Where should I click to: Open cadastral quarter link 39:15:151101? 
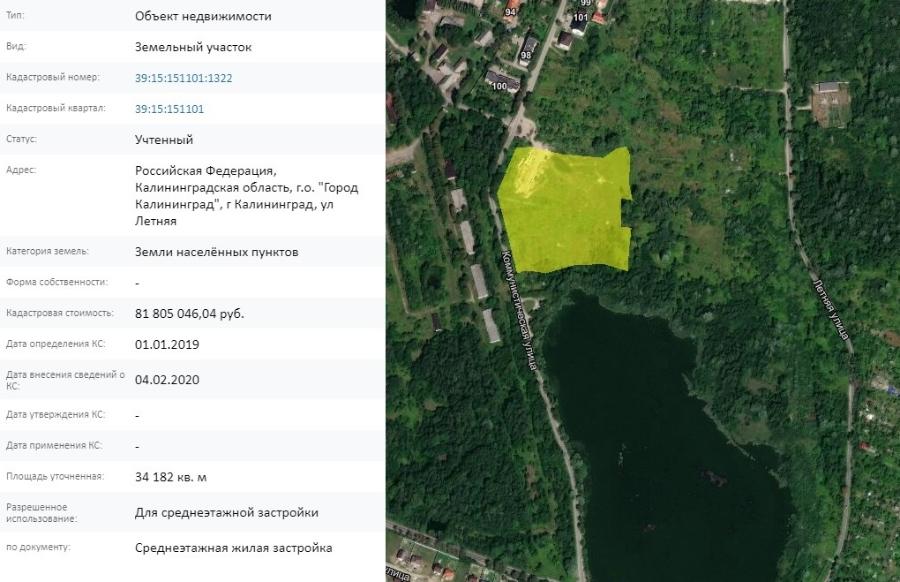click(x=174, y=109)
